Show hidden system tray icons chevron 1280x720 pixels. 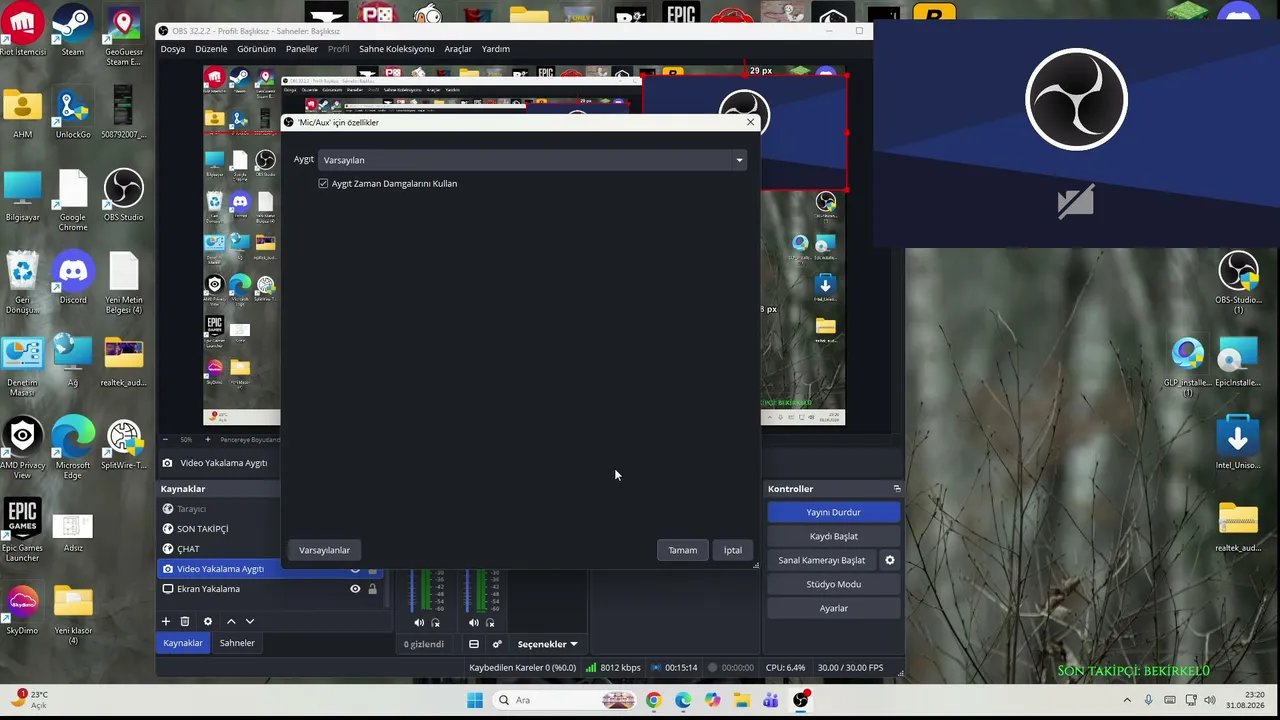pyautogui.click(x=1127, y=700)
